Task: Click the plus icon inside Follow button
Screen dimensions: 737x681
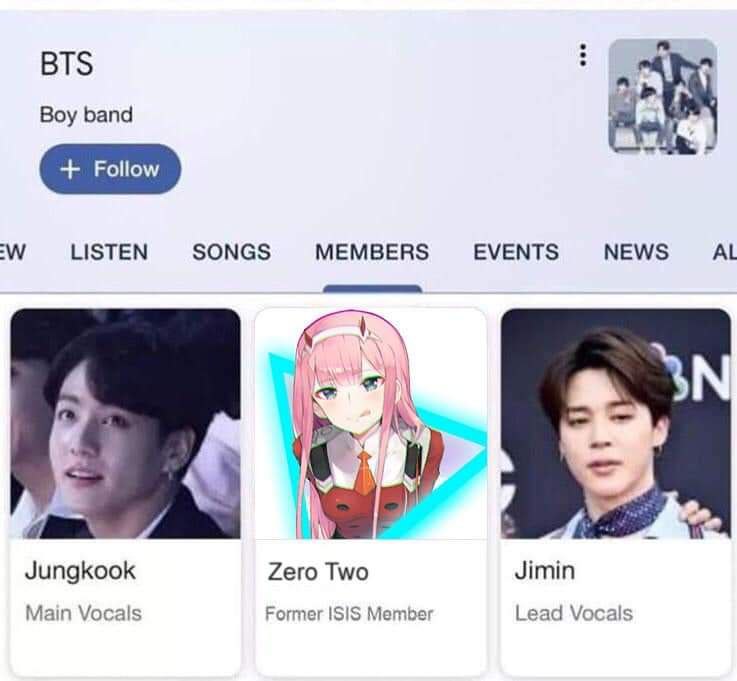Action: pos(70,169)
